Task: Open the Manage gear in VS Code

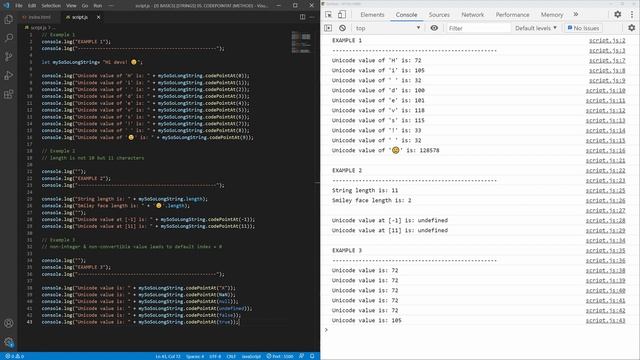Action: pos(9,342)
